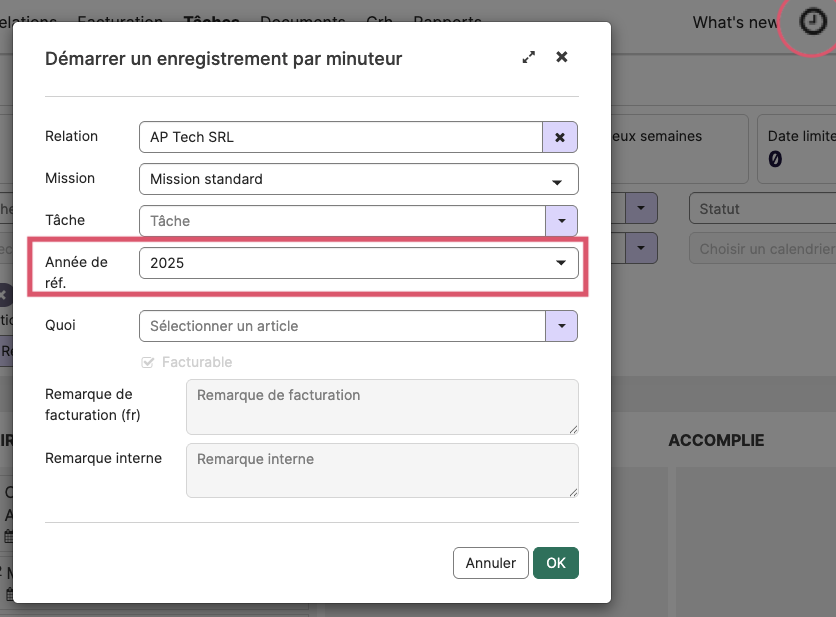Click the timer clock icon in header

[813, 22]
